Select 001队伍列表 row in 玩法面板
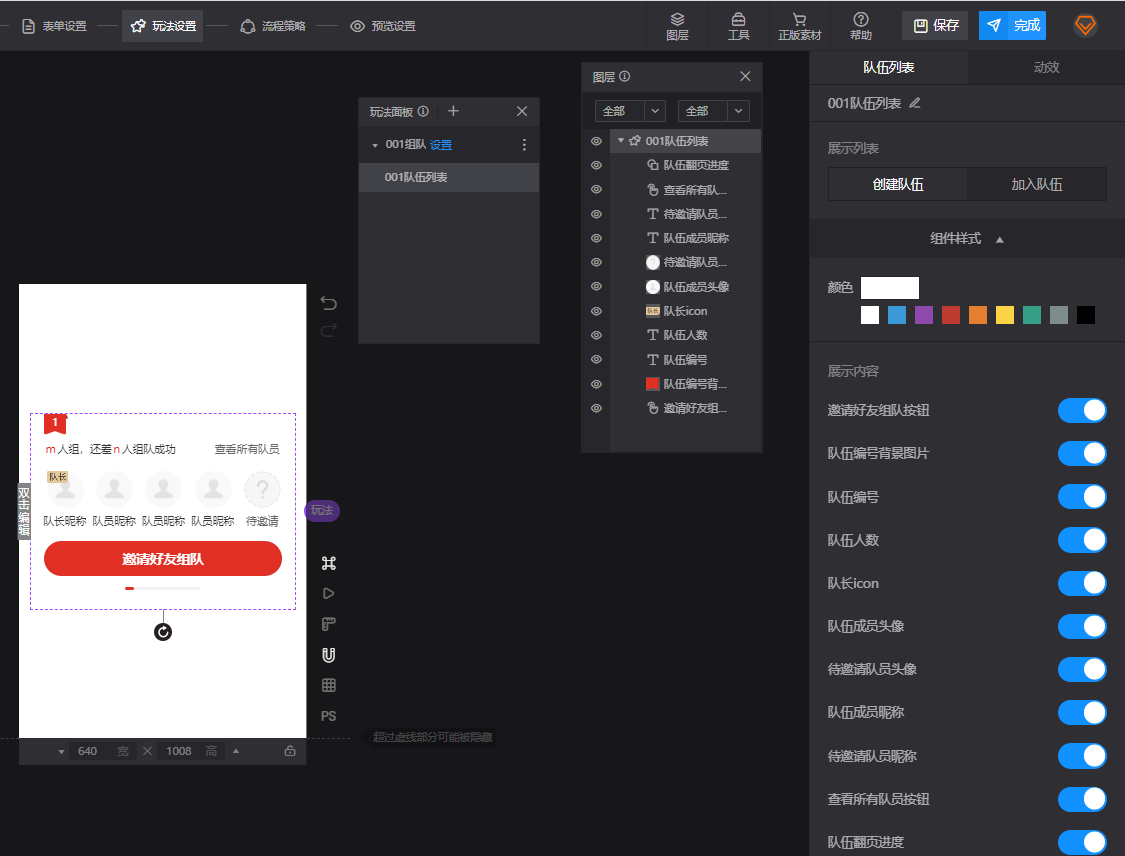Screen dimensions: 1125x856 449,177
